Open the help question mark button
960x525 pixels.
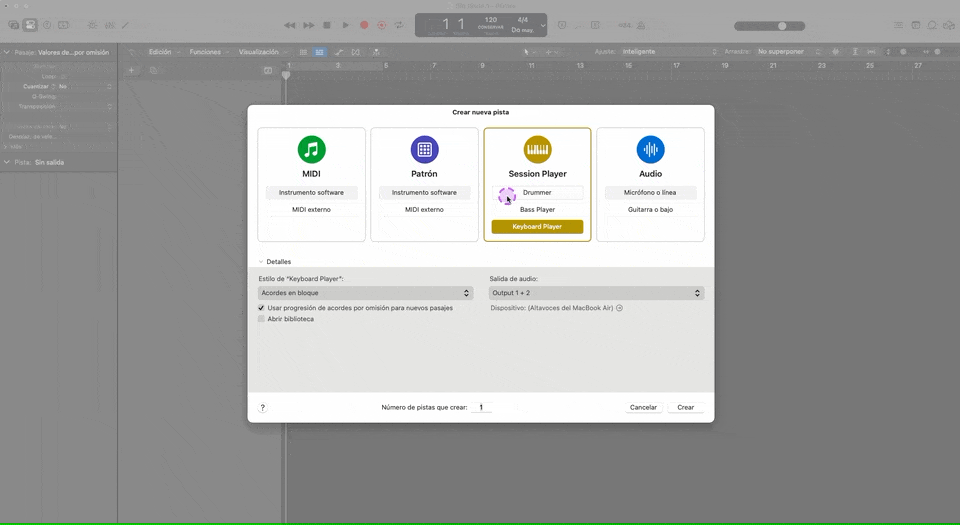263,408
